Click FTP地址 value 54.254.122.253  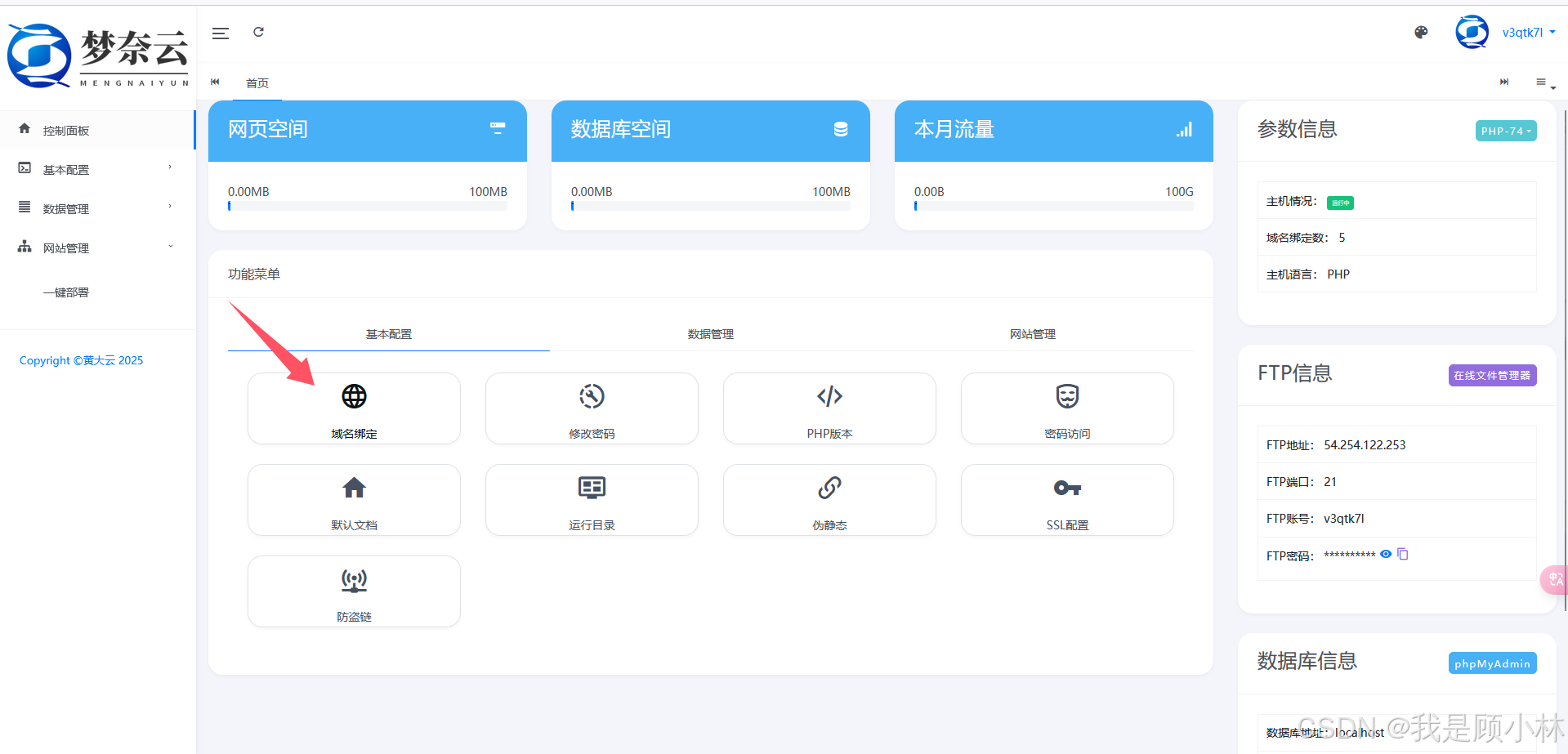coord(1365,445)
